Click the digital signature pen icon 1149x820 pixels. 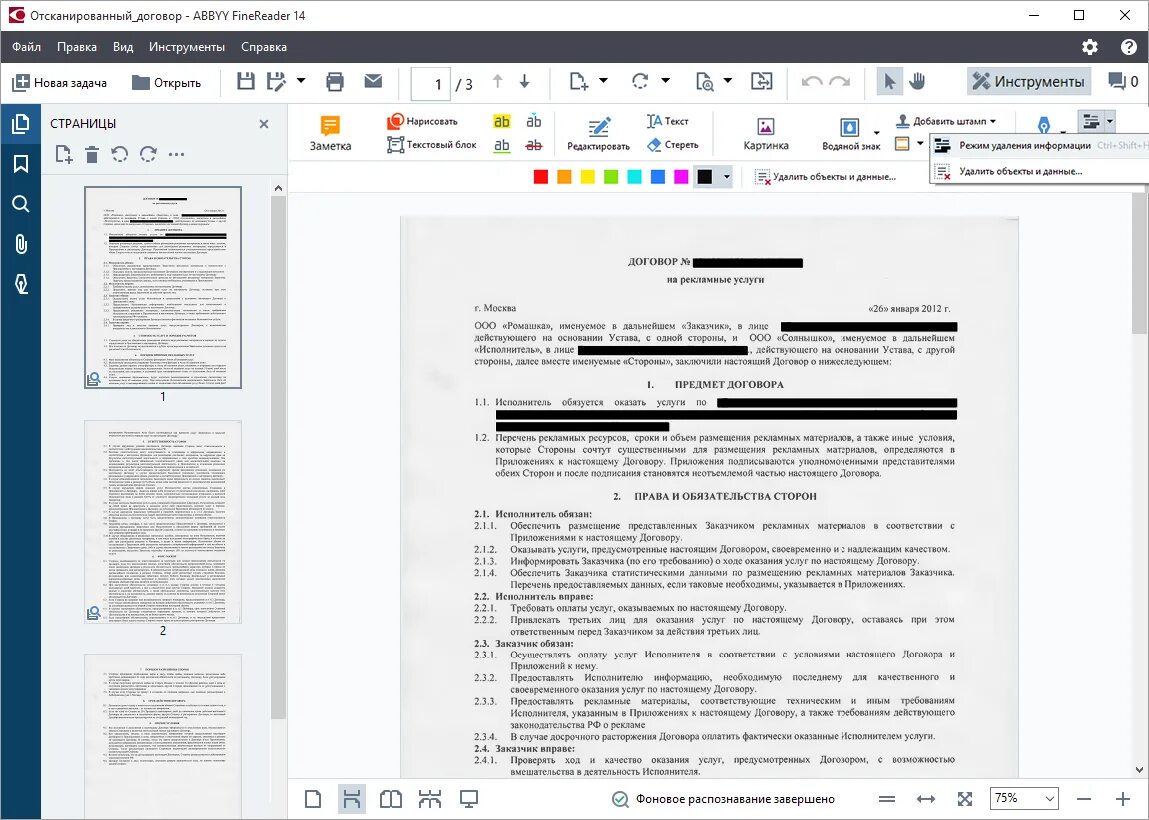click(1043, 125)
